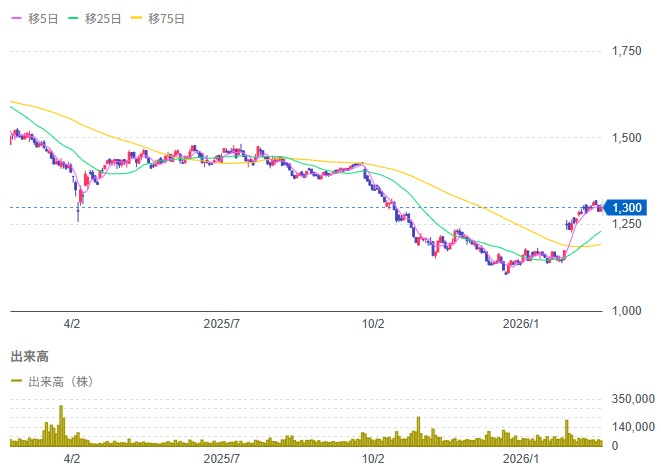Select the 4/2 date on price chart axis

pos(72,324)
